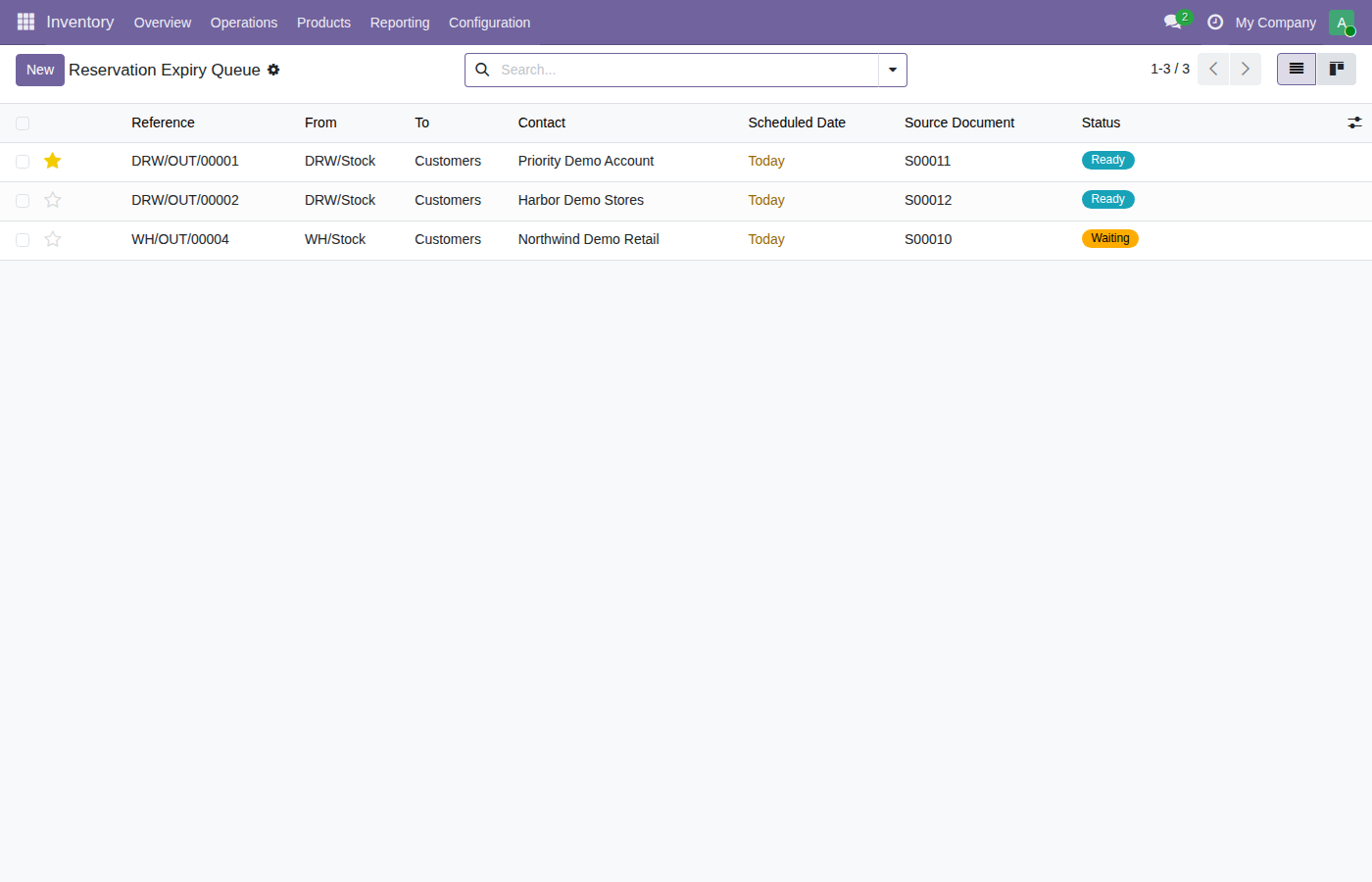Click the Harbor Demo Stores contact

coord(581,200)
